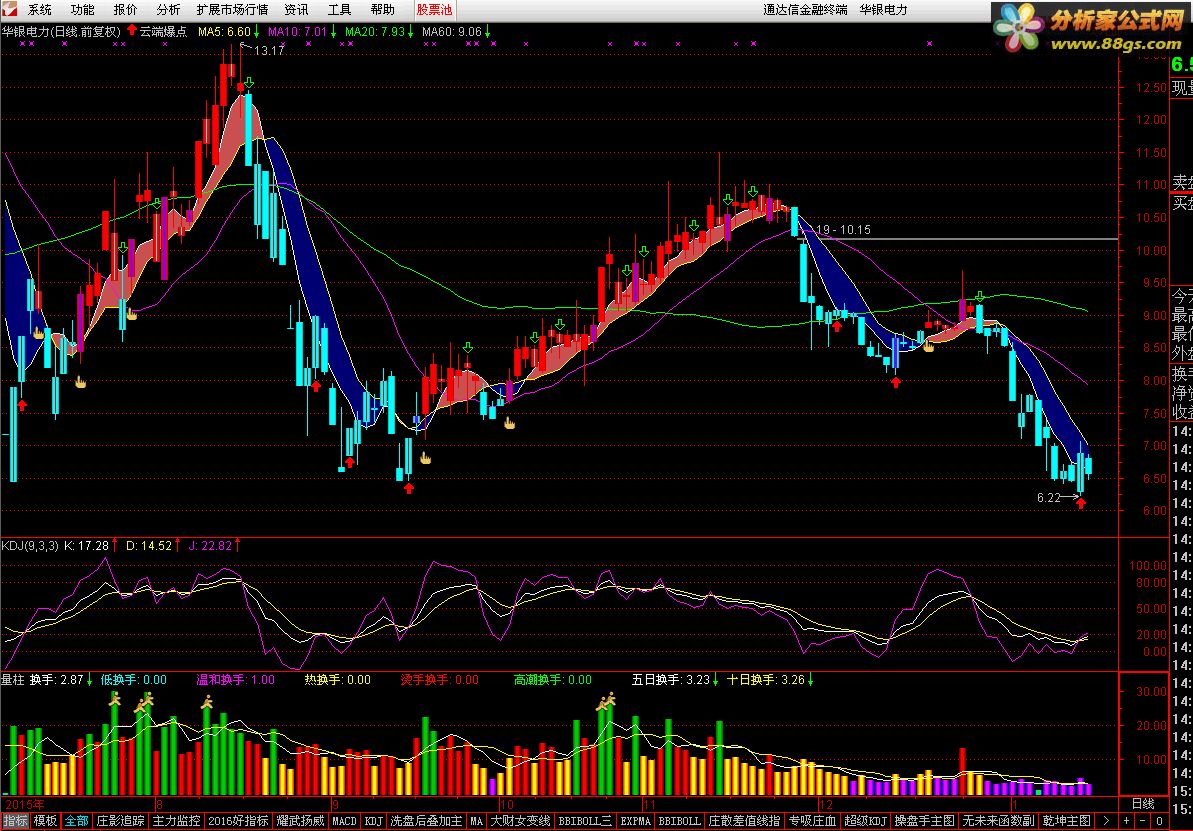Switch to the MACD indicator tab
Image resolution: width=1193 pixels, height=831 pixels.
pyautogui.click(x=345, y=821)
